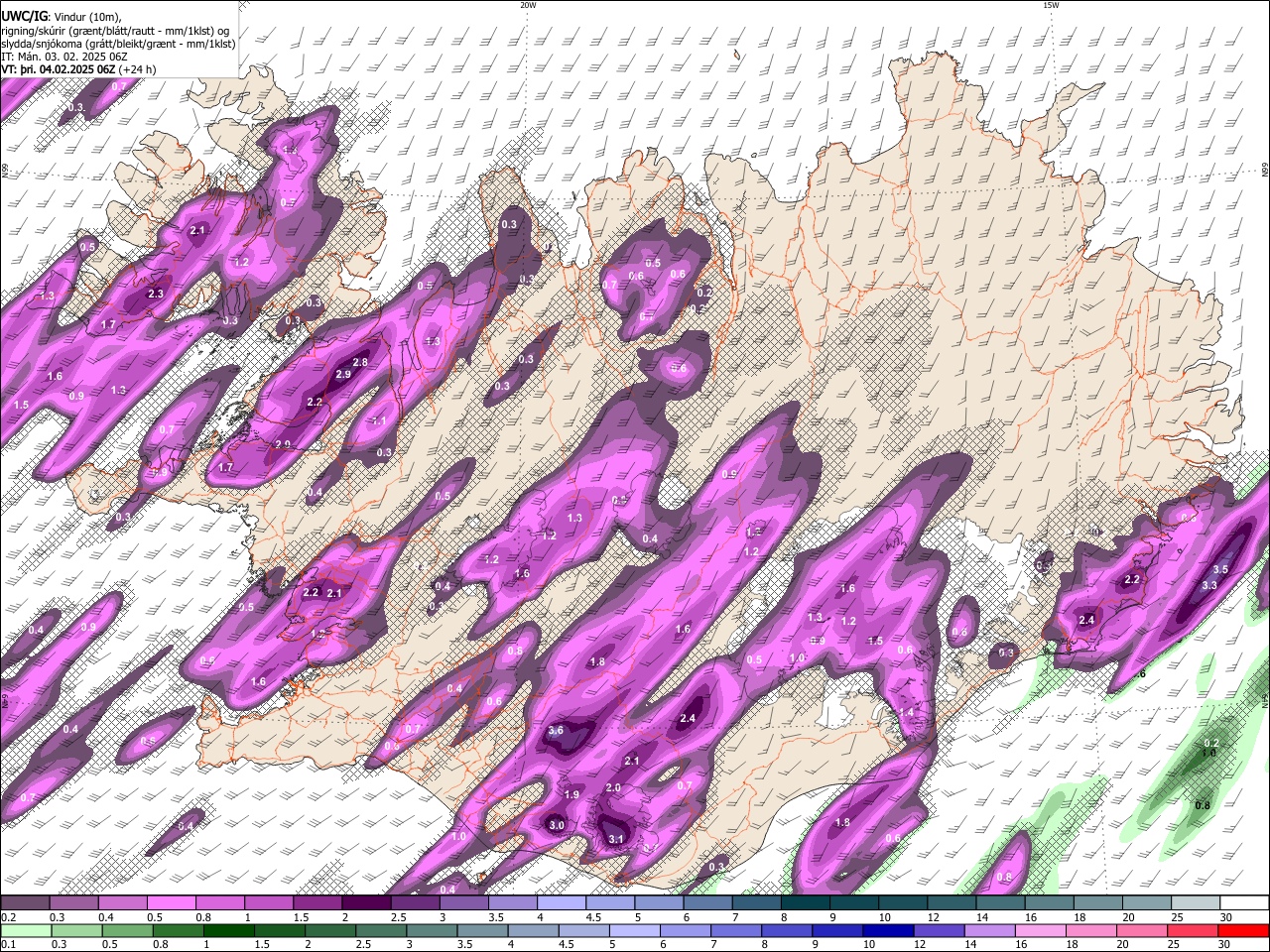Click the 'slydda/snjókoma' legend description line
Screen dimensions: 1270x952
(118, 44)
